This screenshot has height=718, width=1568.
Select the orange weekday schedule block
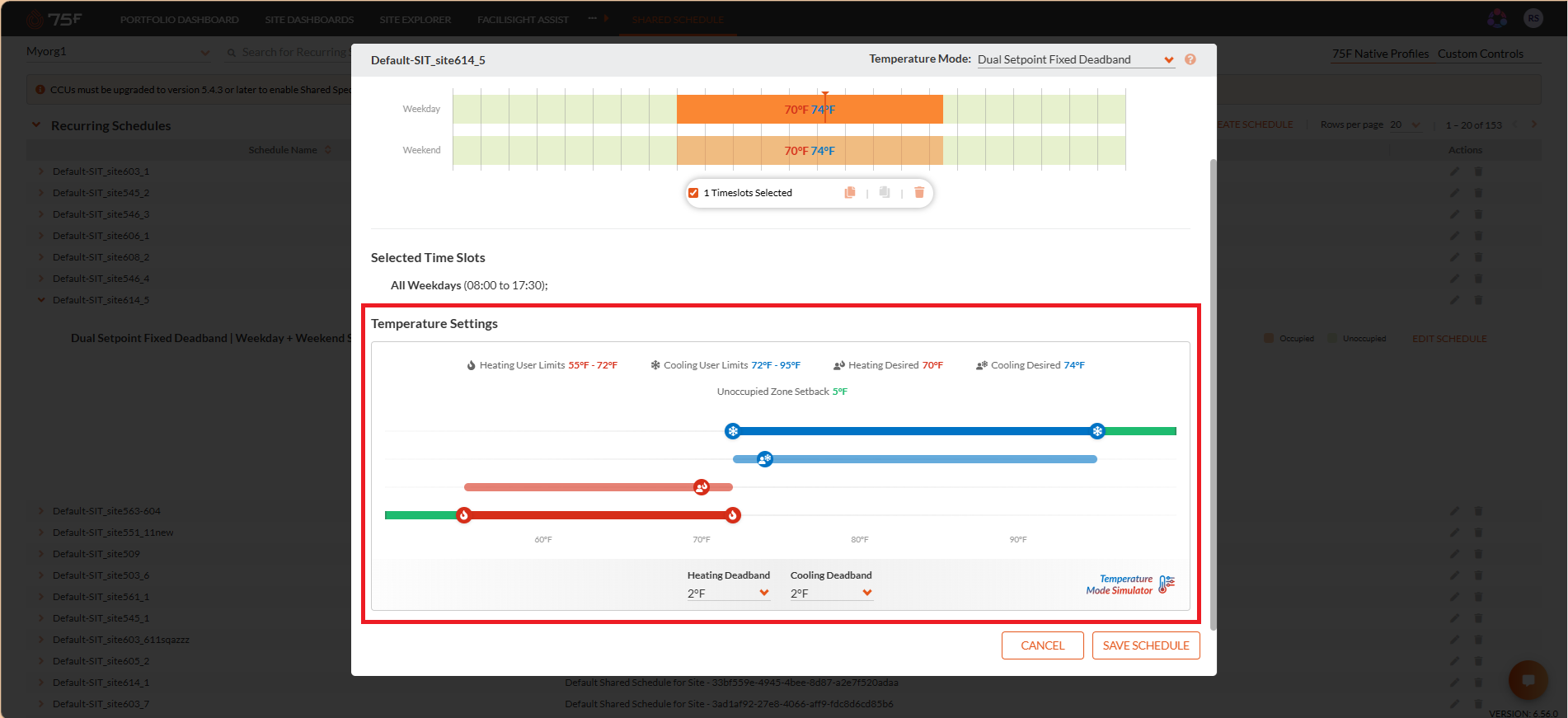[810, 109]
